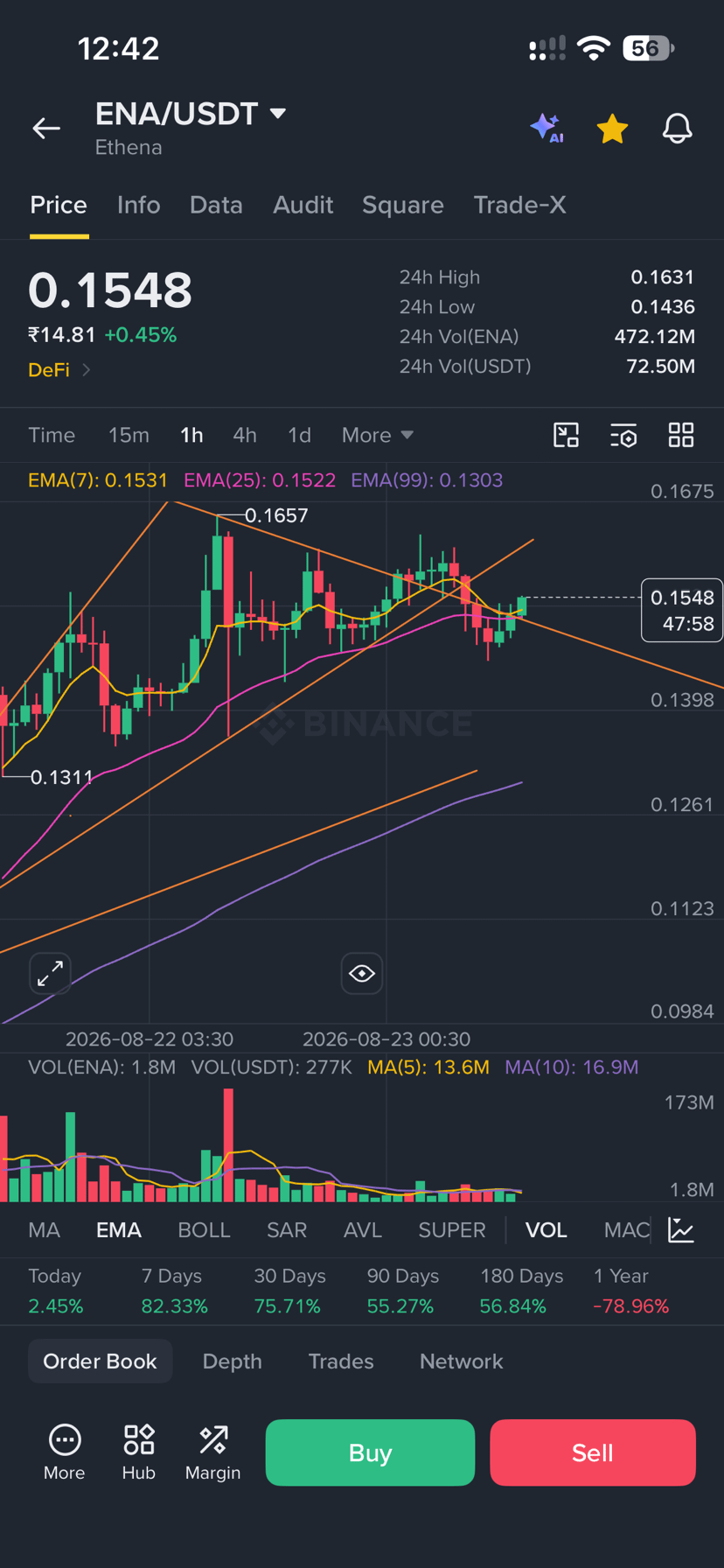Tap the 30 Days 75.71% stat

[289, 1291]
